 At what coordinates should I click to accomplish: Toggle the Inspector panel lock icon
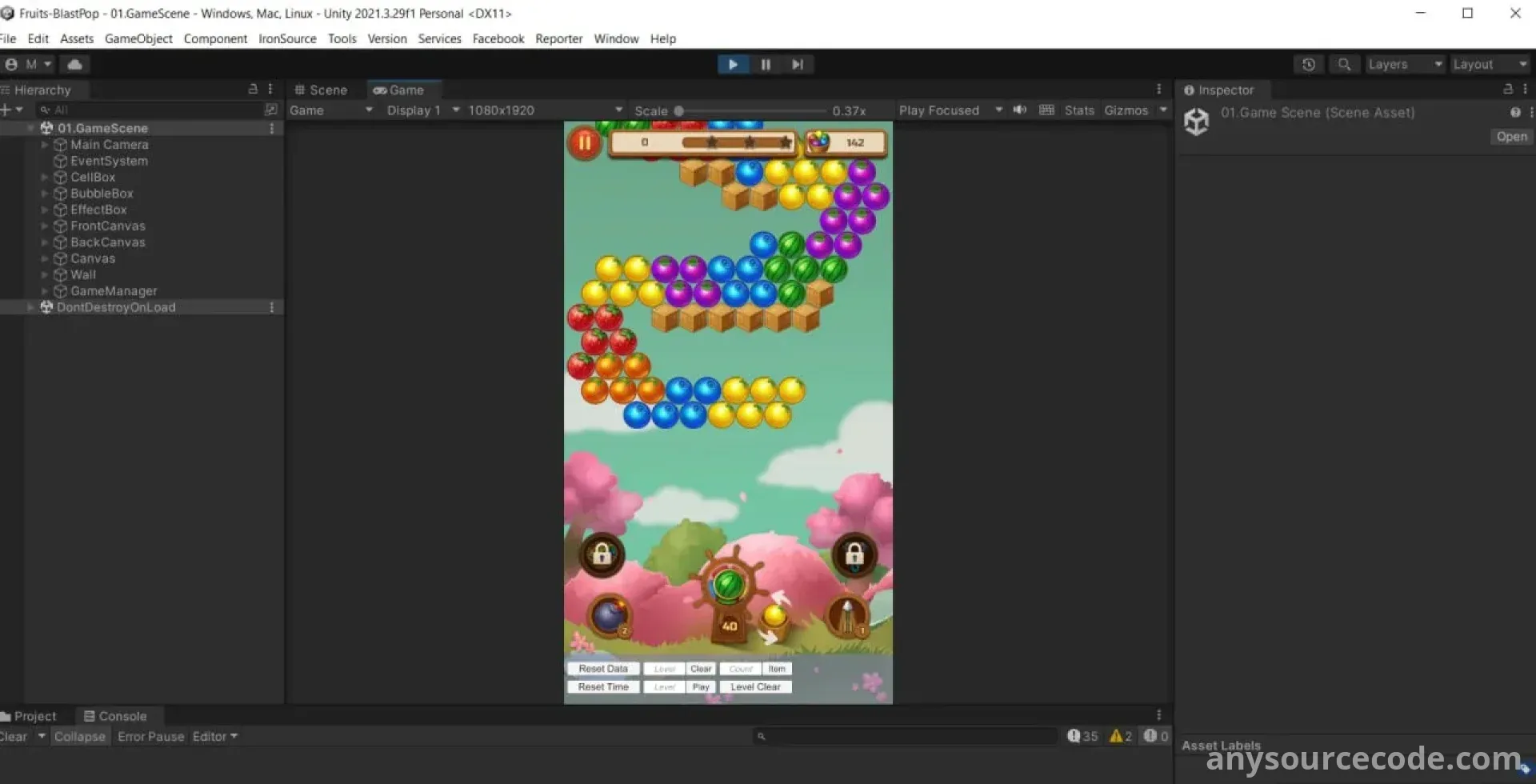pyautogui.click(x=1508, y=90)
